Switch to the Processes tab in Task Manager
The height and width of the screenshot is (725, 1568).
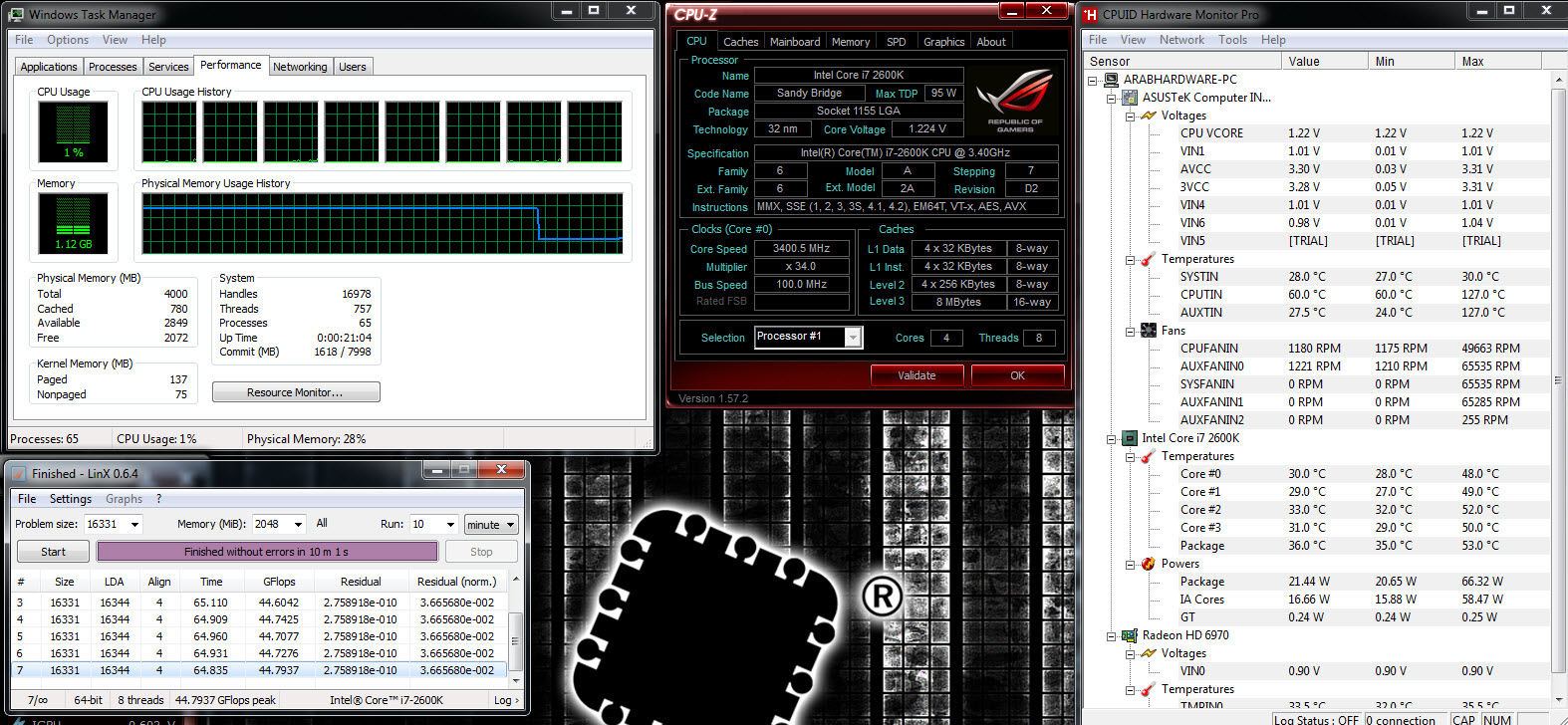(113, 67)
